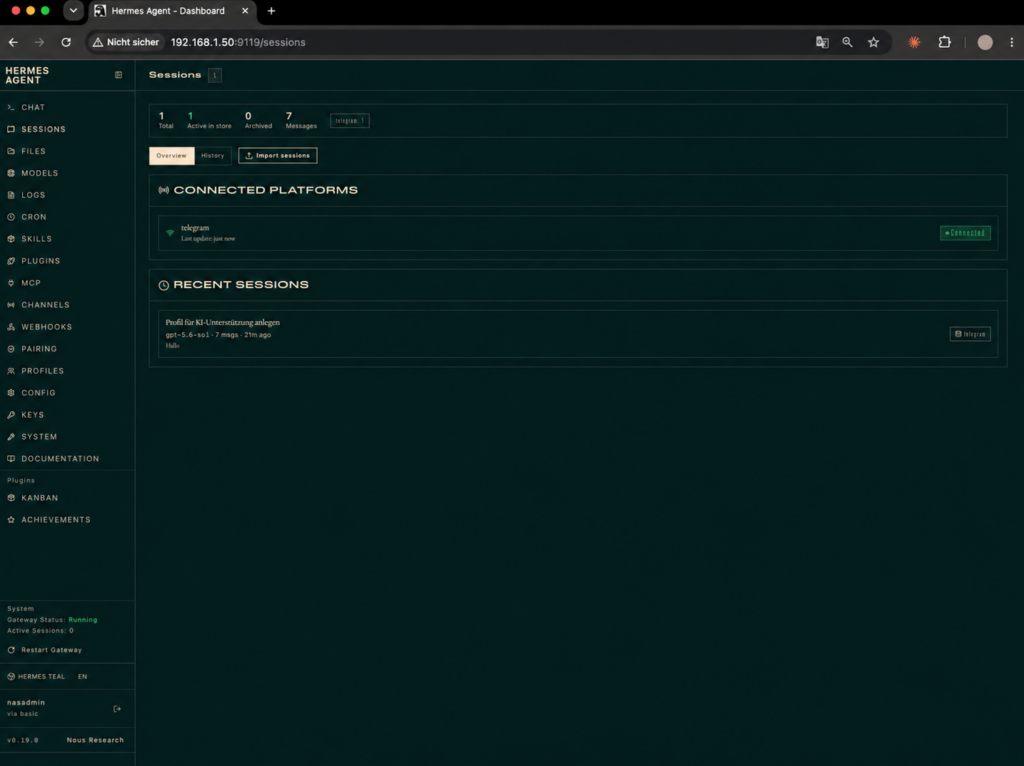Screen dimensions: 1024x766
Task: Click the Connected status badge
Action: [x=965, y=233]
